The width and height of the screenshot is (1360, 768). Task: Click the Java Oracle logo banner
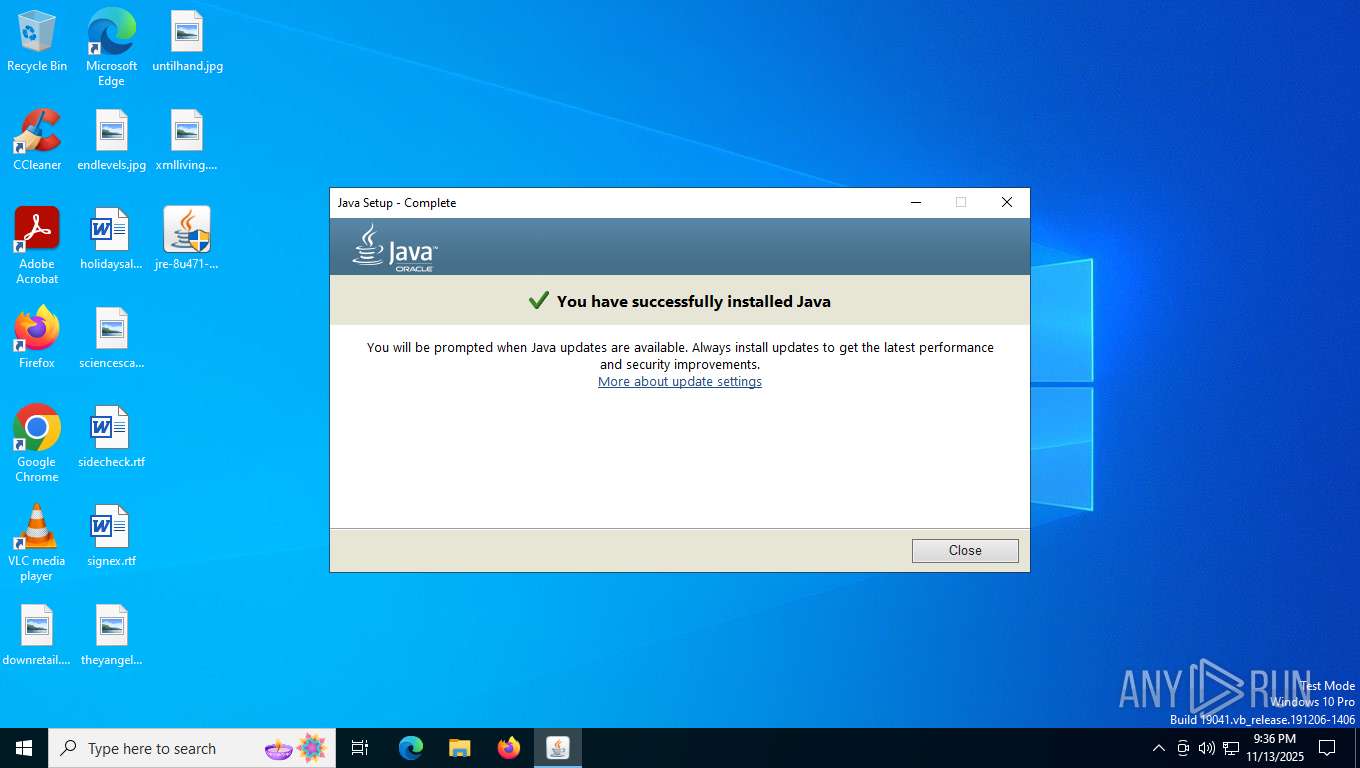(395, 248)
